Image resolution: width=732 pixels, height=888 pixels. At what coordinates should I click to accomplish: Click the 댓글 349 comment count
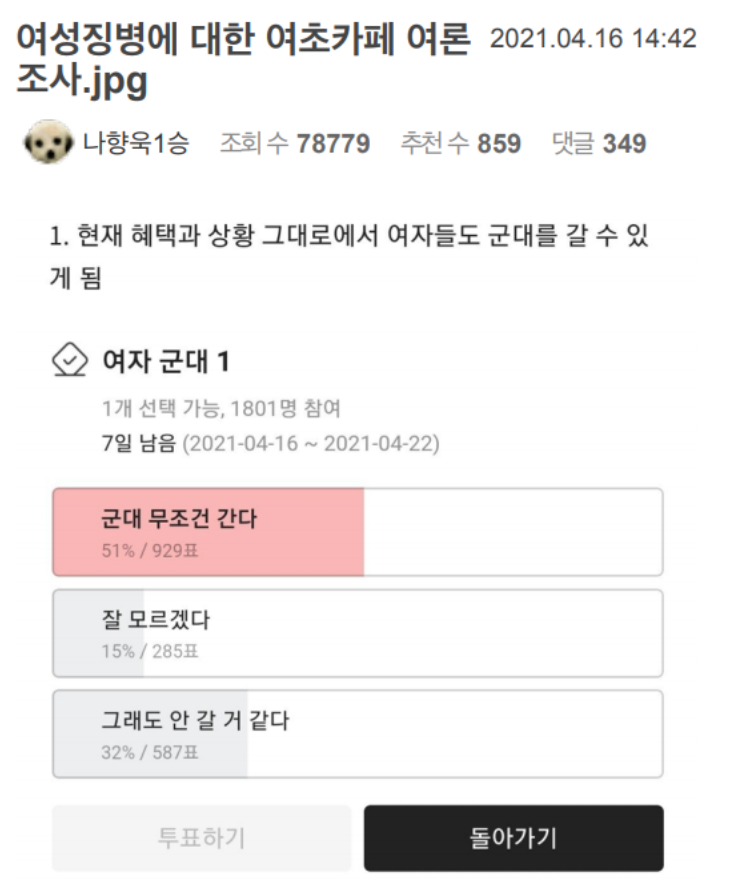(x=598, y=144)
